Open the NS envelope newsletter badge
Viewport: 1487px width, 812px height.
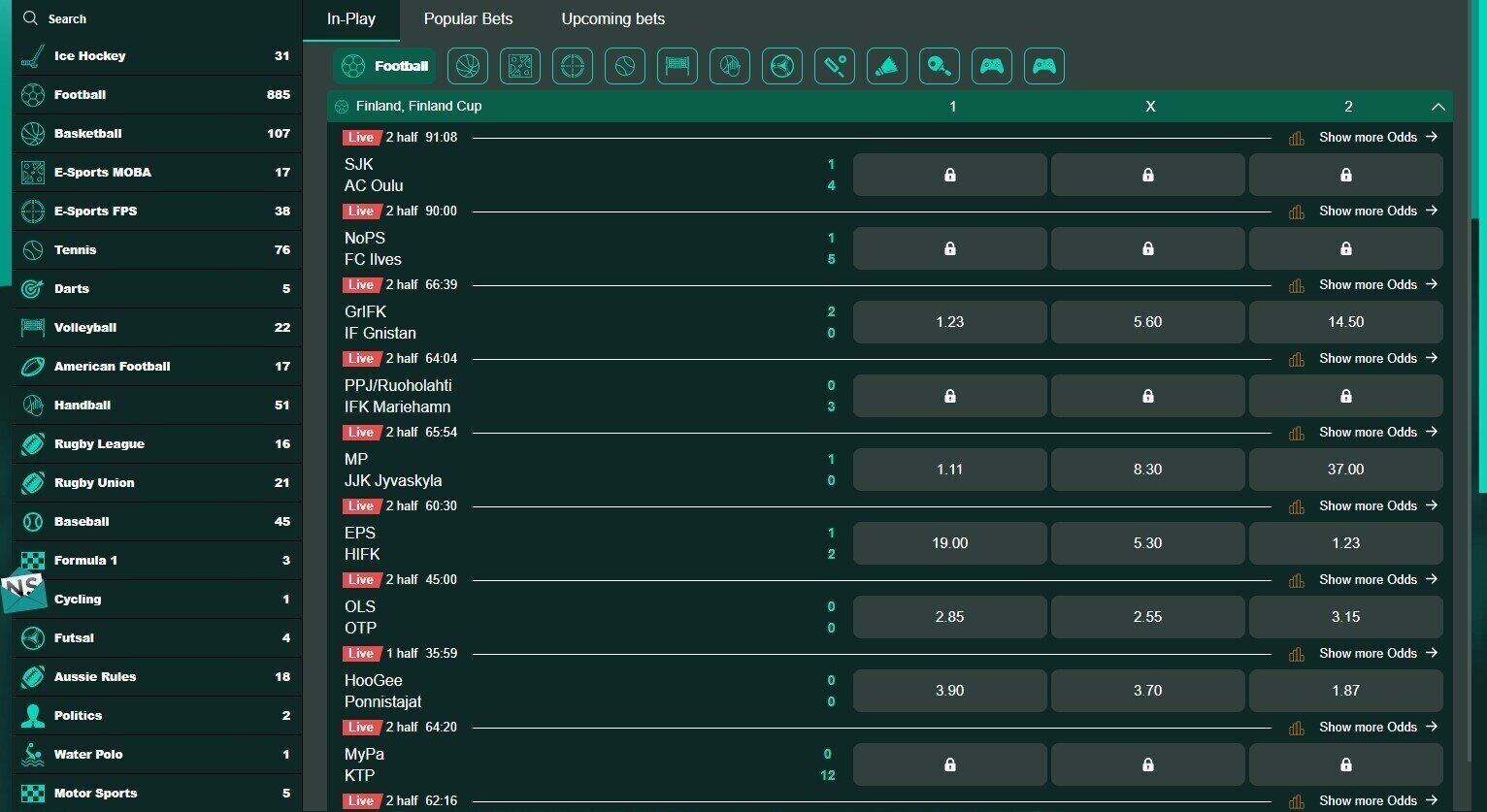pyautogui.click(x=22, y=593)
